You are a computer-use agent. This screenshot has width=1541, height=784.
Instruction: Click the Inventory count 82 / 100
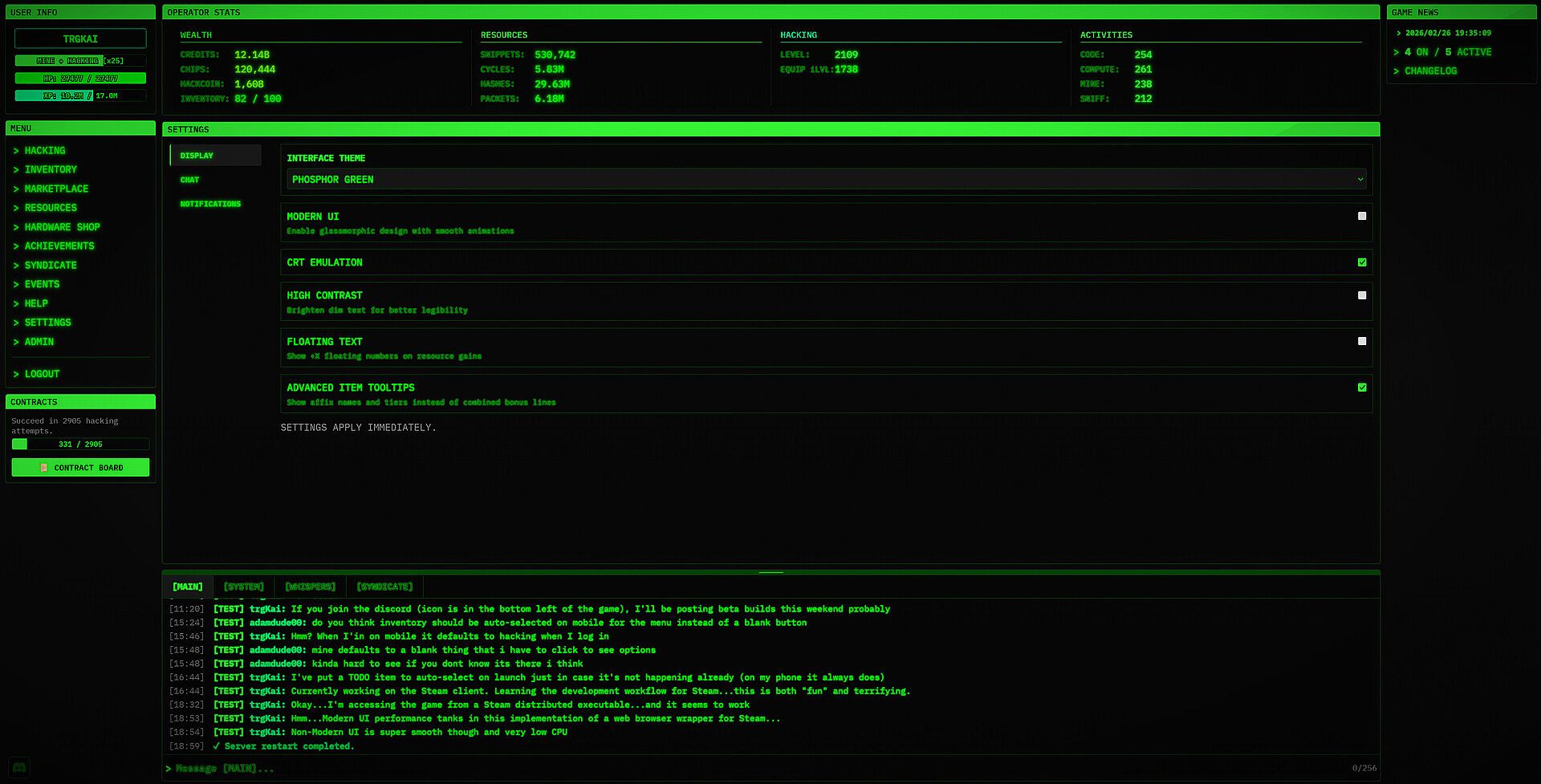click(x=258, y=99)
